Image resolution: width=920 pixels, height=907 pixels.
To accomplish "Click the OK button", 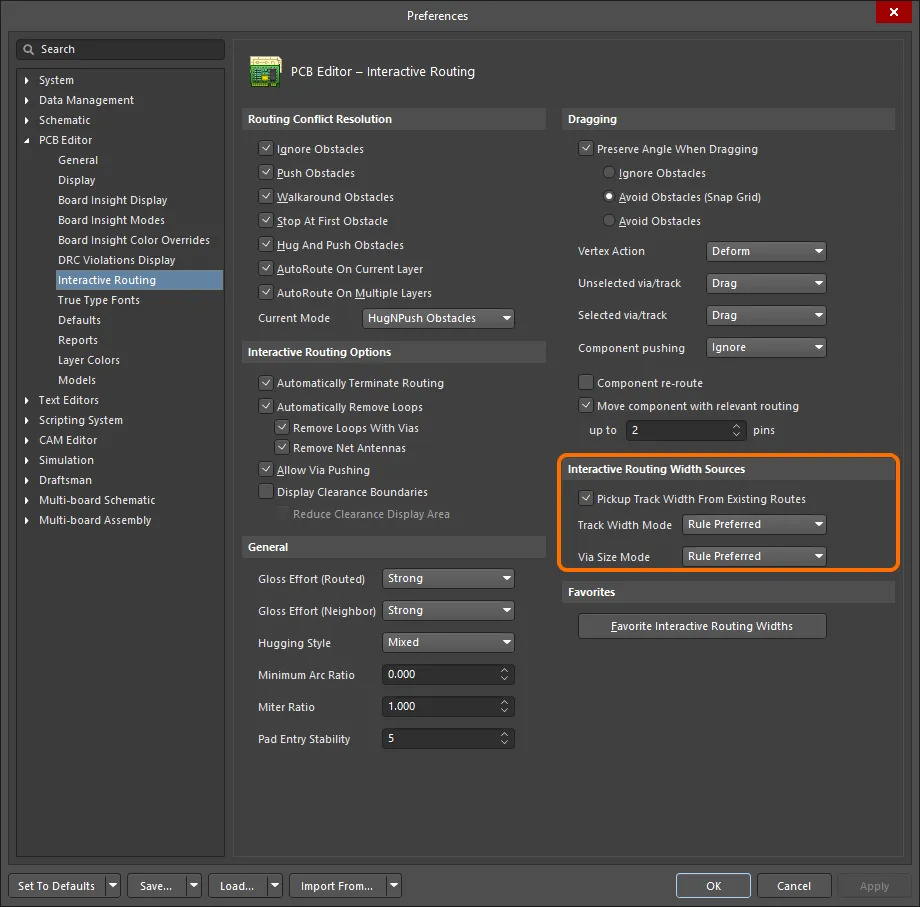I will [x=713, y=885].
